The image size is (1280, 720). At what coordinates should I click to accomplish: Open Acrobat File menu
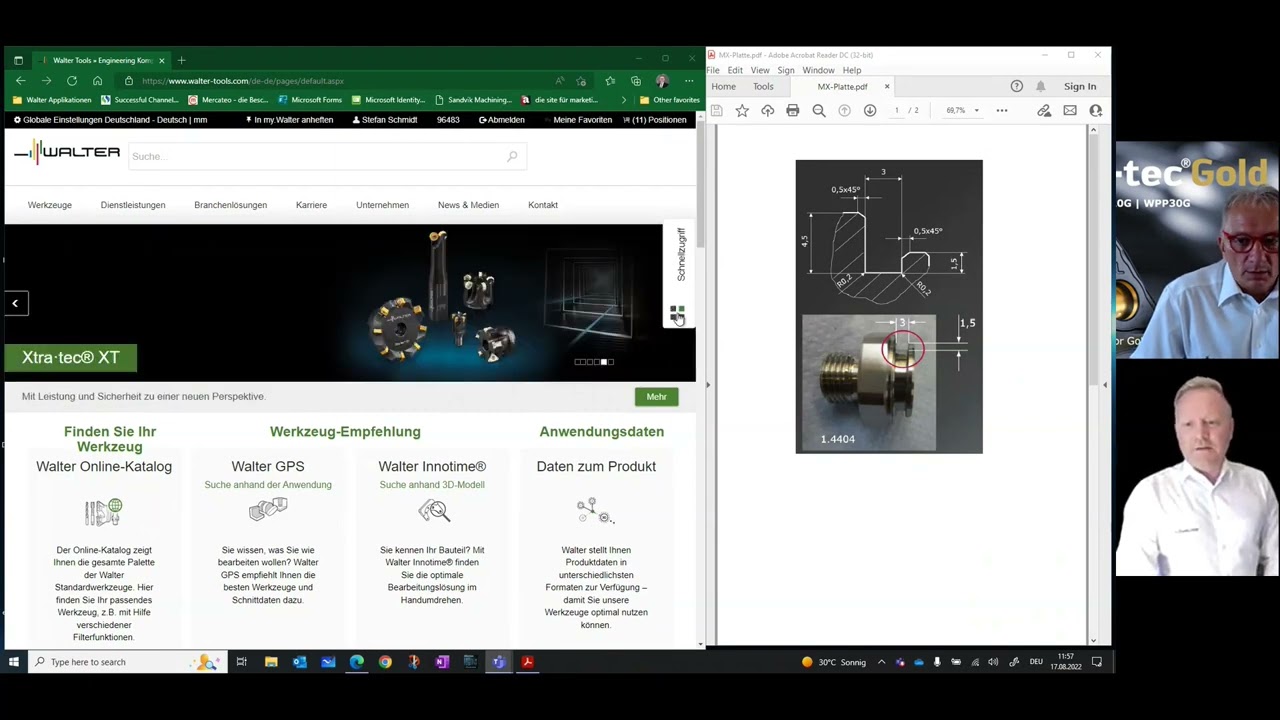[x=713, y=70]
